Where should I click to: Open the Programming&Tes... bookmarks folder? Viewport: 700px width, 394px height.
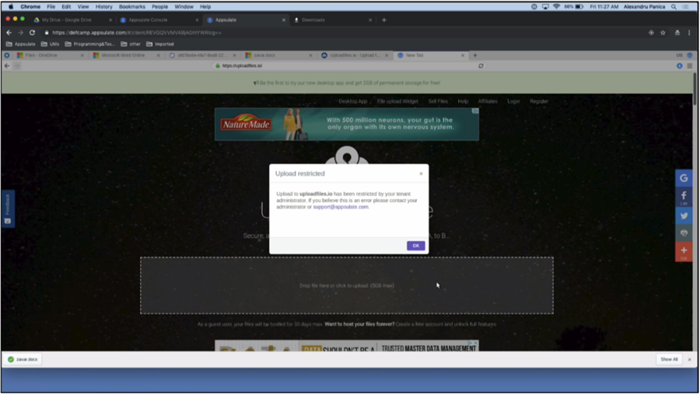pos(90,44)
